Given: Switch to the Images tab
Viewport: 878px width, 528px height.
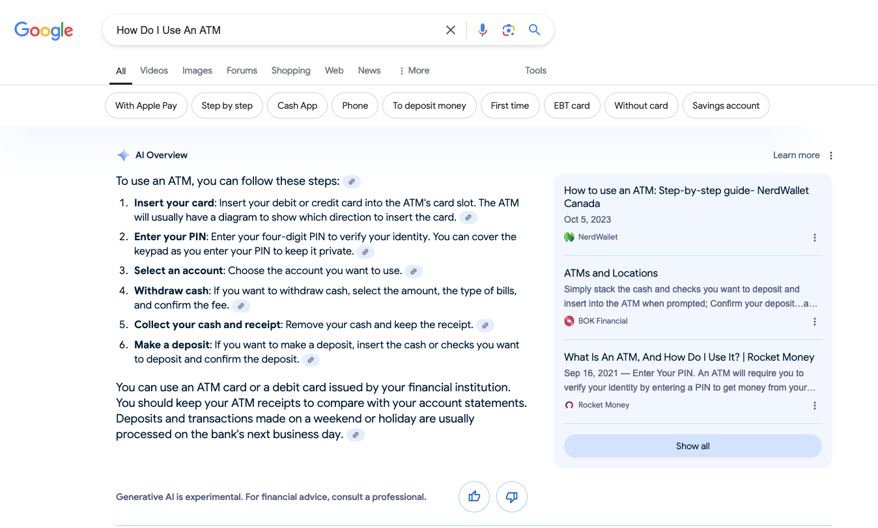Looking at the screenshot, I should click(197, 71).
